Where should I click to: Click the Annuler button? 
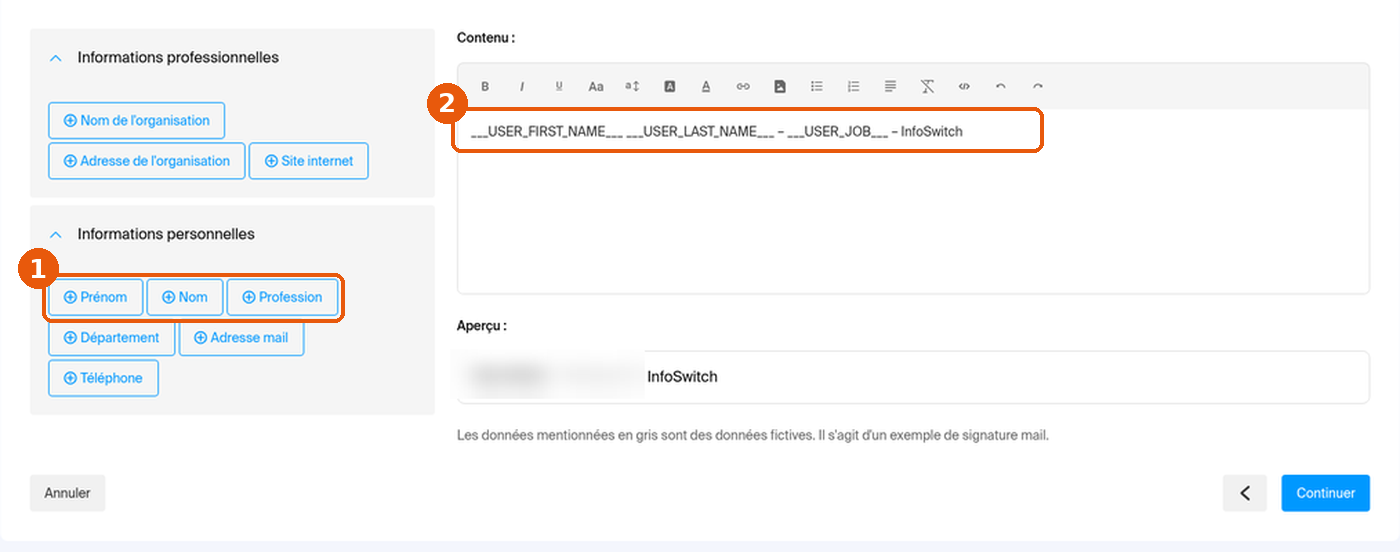[68, 493]
